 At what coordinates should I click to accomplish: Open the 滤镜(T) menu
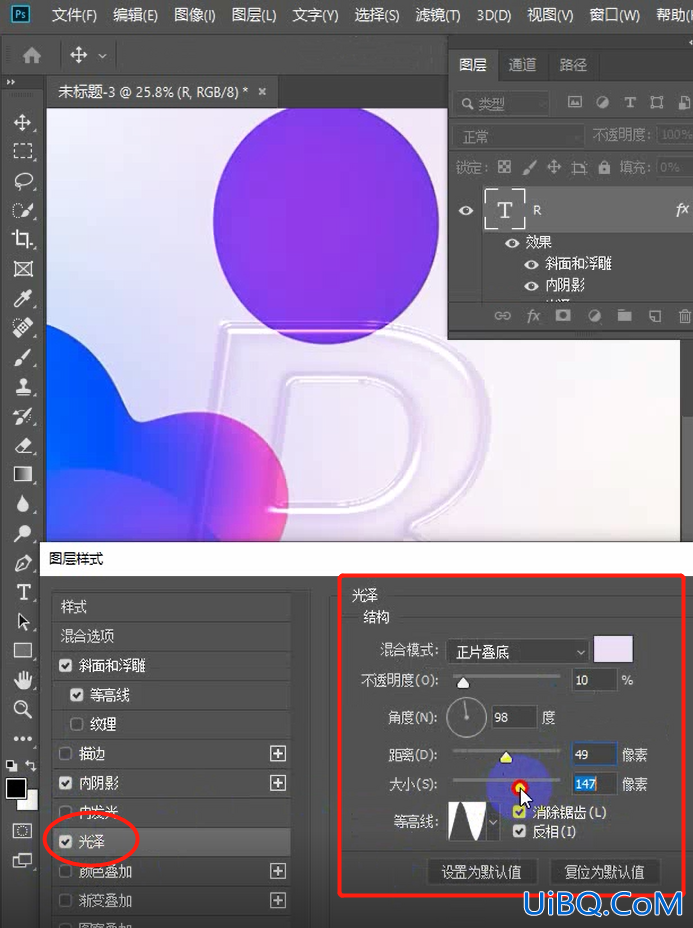tap(437, 15)
